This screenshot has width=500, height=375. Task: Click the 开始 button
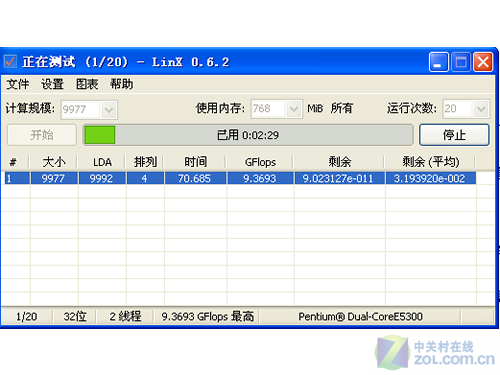tap(42, 135)
